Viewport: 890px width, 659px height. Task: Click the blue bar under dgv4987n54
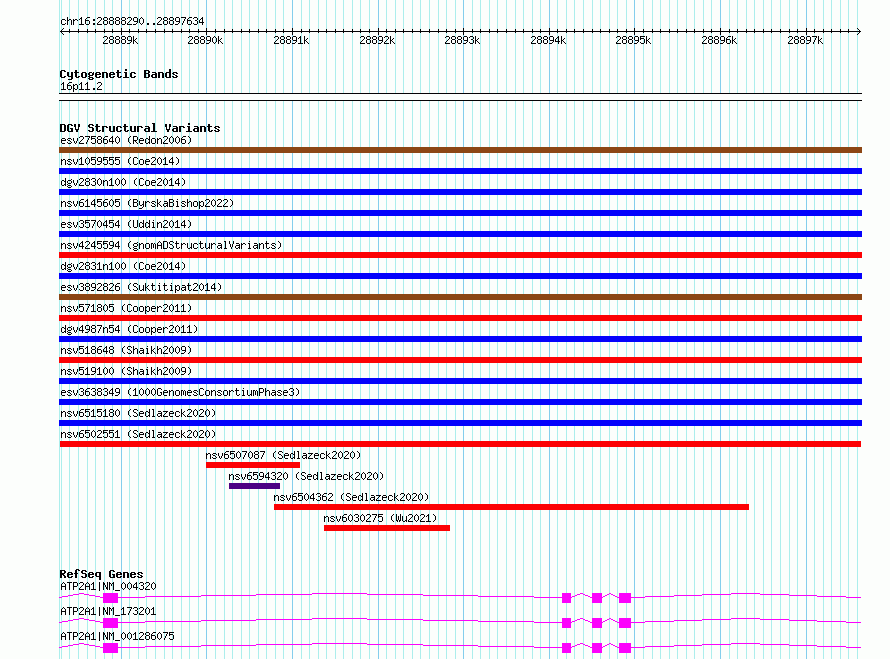[460, 339]
